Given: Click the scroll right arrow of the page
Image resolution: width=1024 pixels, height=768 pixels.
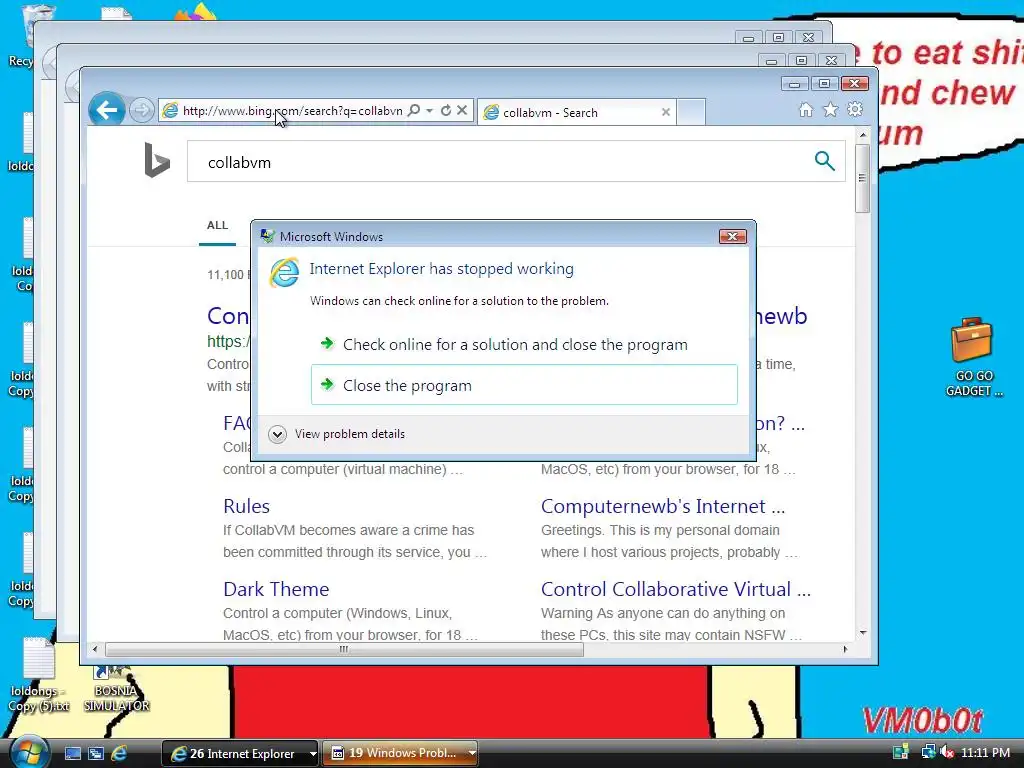Looking at the screenshot, I should [x=845, y=649].
